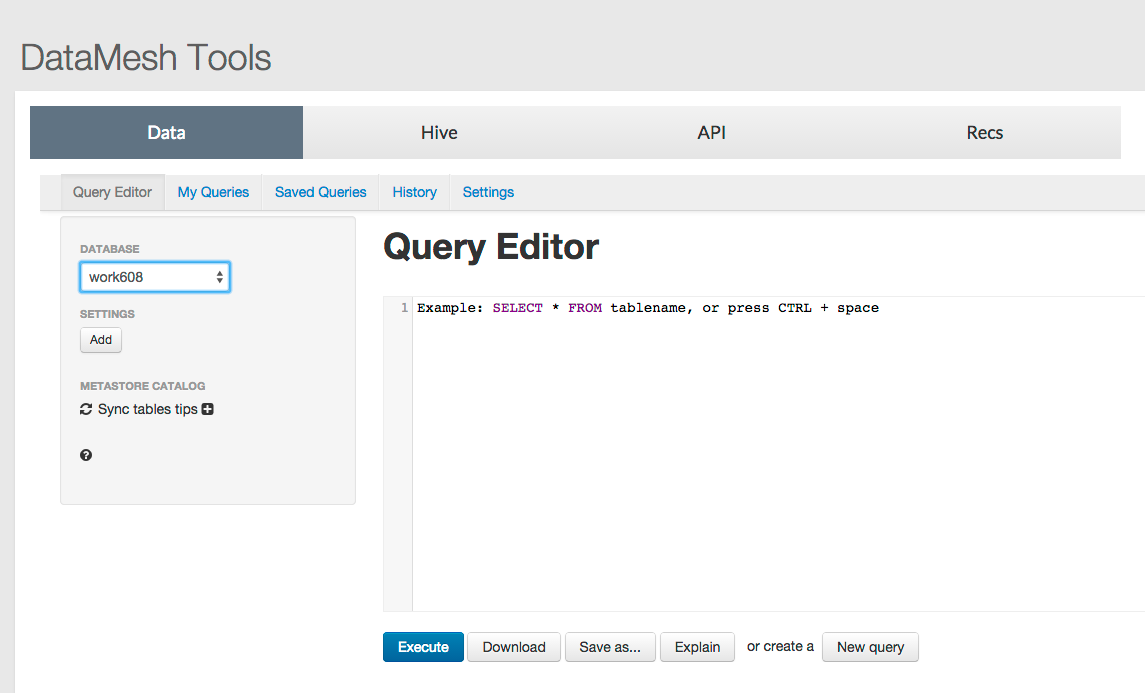Click the Save as... button
Screen dimensions: 1145x693
click(x=610, y=647)
